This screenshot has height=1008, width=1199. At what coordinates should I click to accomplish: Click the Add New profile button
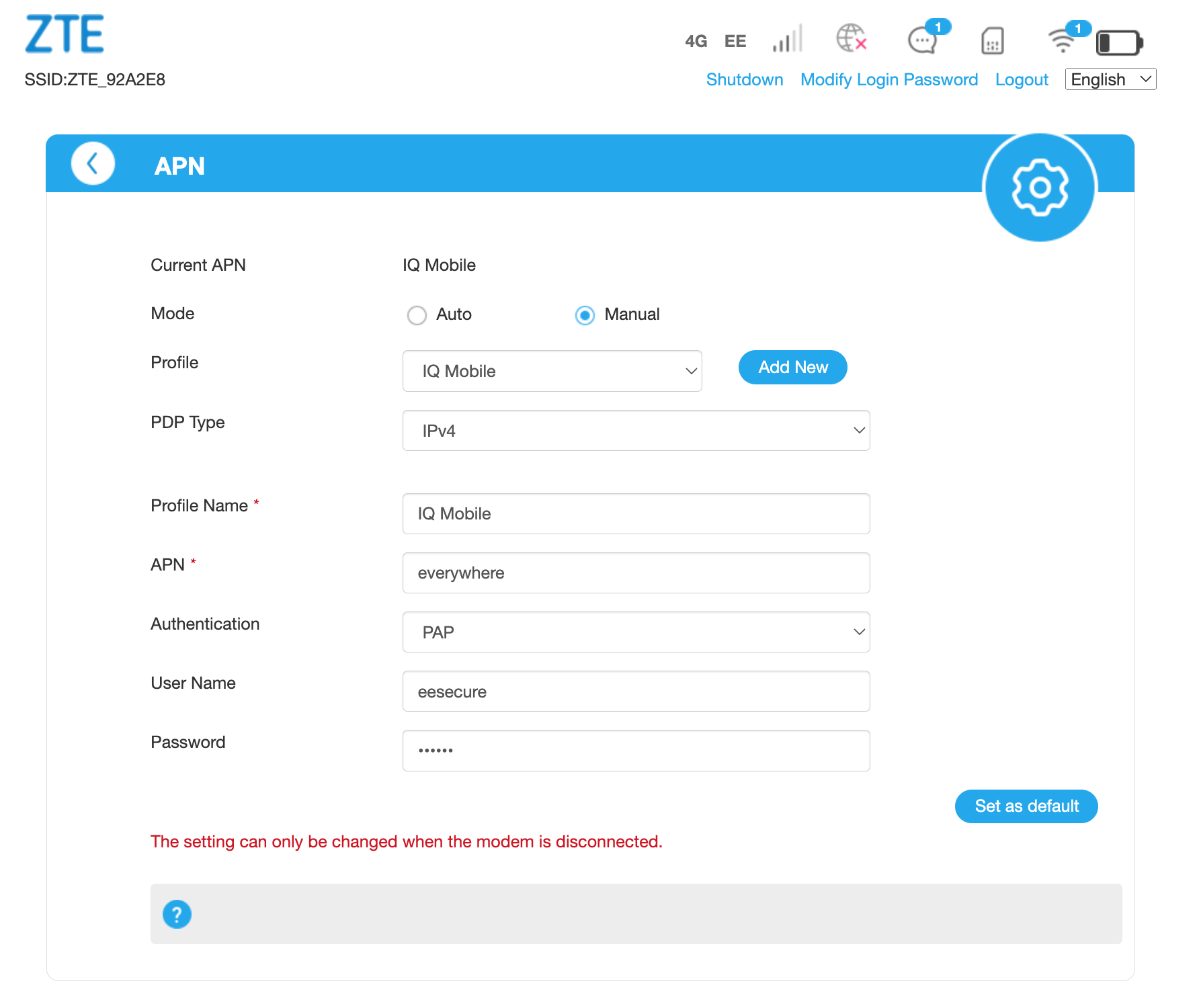click(792, 368)
